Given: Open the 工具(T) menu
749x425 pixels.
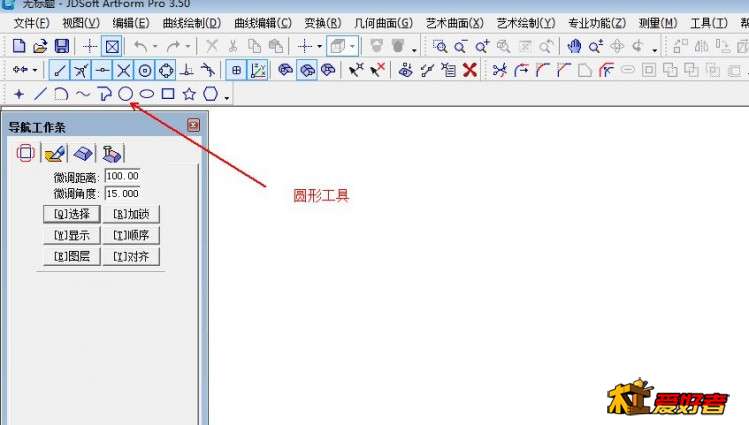Looking at the screenshot, I should pyautogui.click(x=709, y=23).
